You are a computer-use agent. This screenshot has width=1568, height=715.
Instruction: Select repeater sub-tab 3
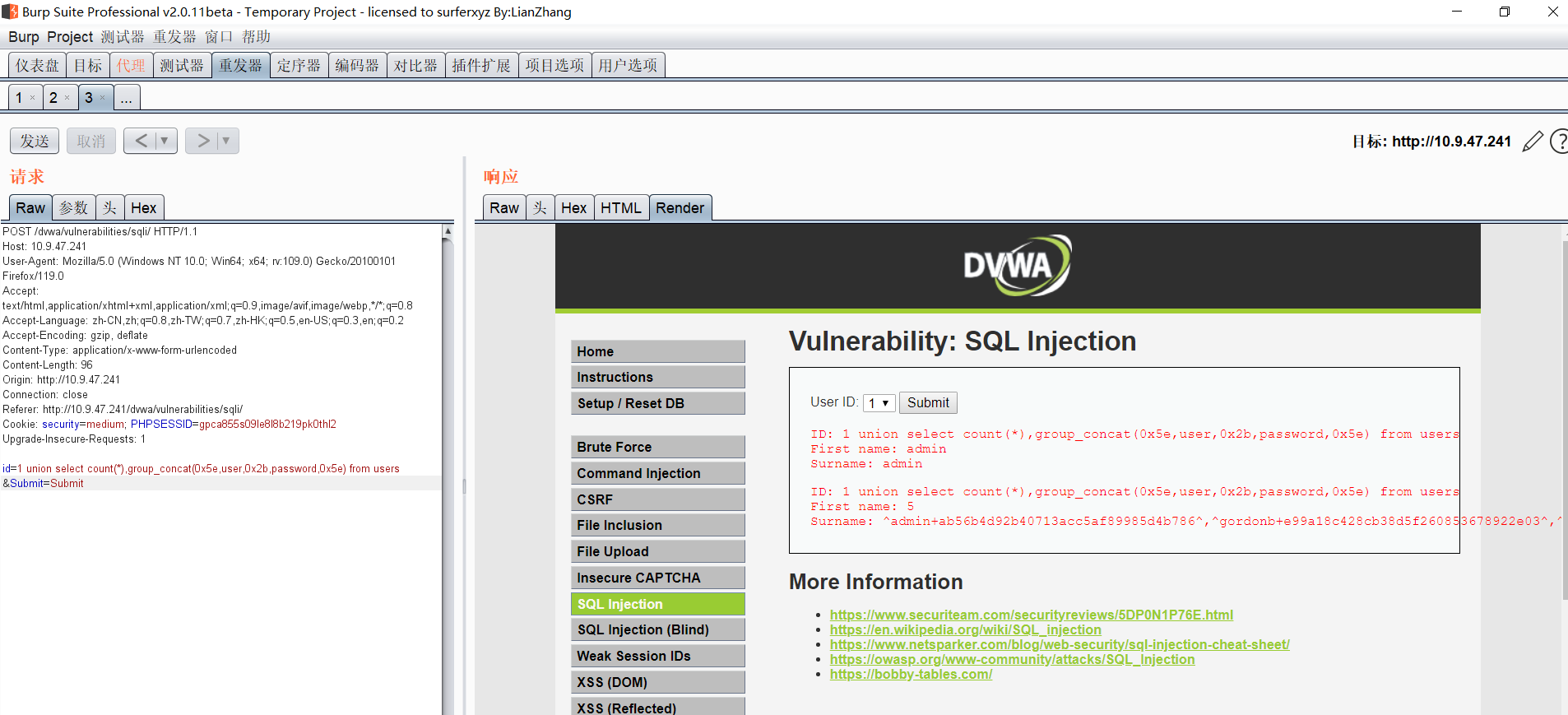[89, 98]
